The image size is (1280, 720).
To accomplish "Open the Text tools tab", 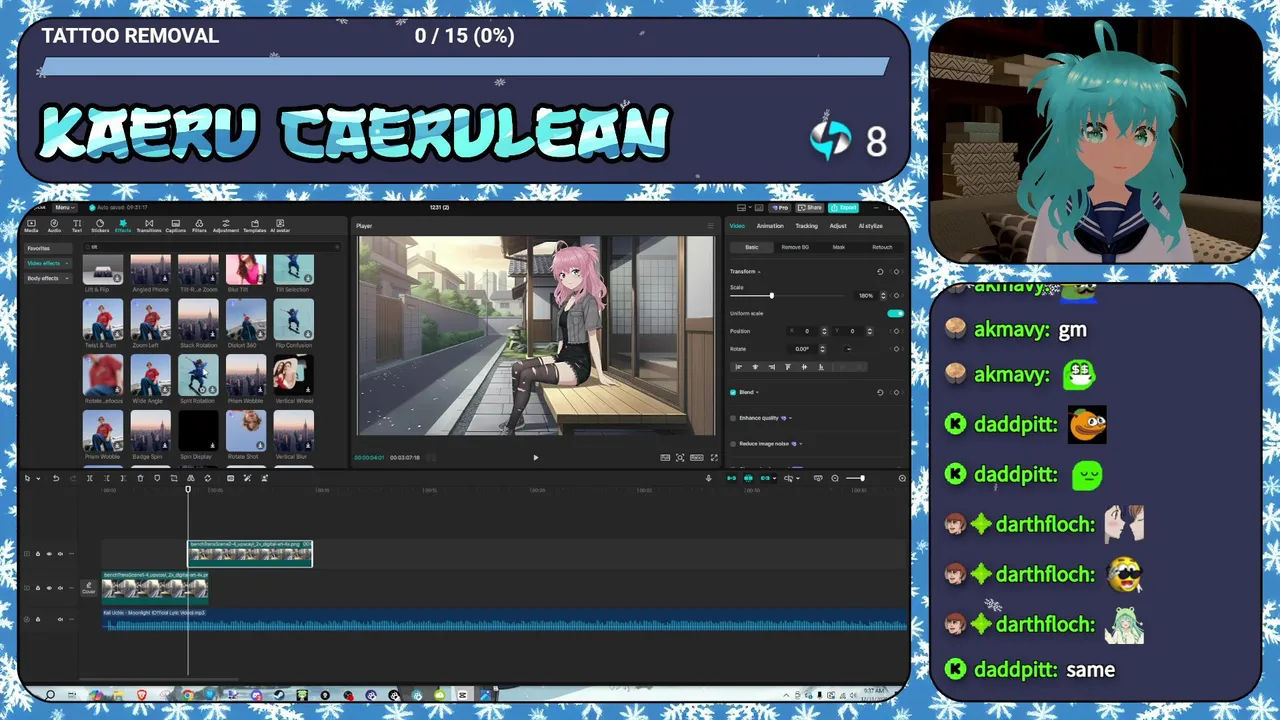I will pyautogui.click(x=77, y=226).
